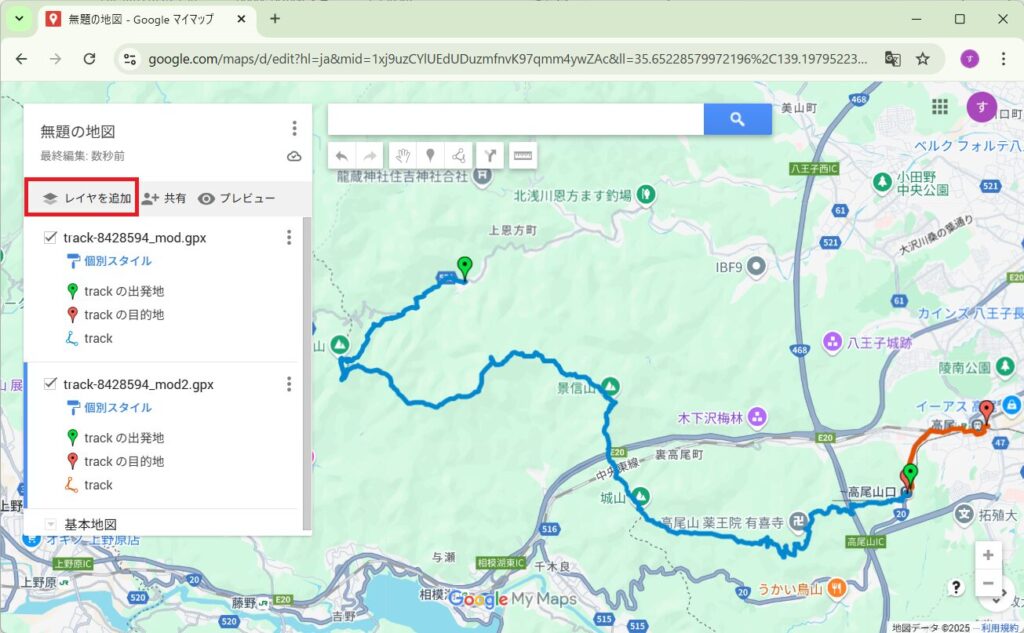Select the 無題の地図 Google マイマップ tab
This screenshot has height=633, width=1024.
click(141, 19)
